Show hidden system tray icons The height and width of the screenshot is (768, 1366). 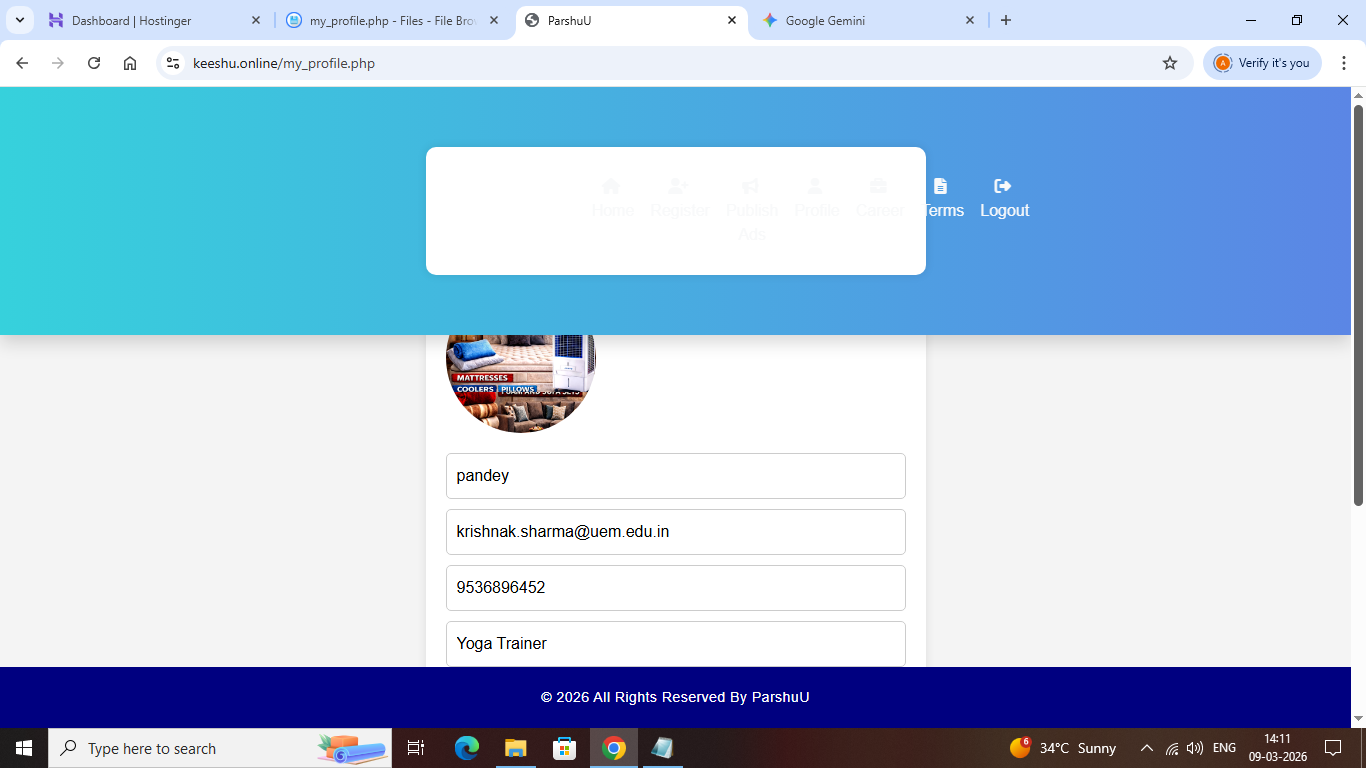pyautogui.click(x=1147, y=748)
